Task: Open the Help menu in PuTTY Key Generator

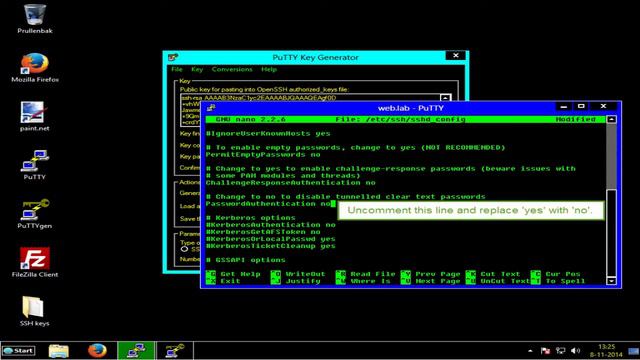Action: click(269, 69)
